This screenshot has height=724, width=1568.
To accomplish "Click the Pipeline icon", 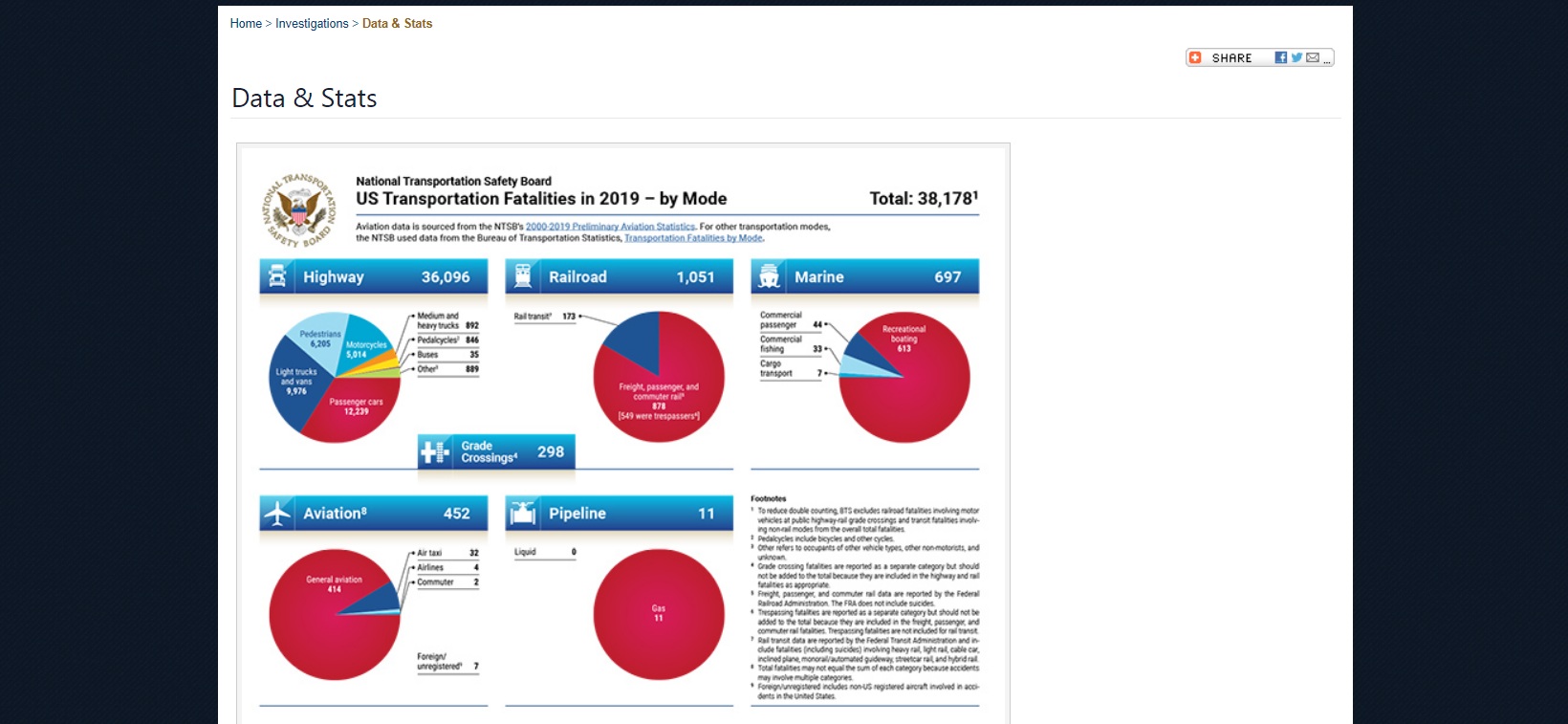I will pos(523,514).
